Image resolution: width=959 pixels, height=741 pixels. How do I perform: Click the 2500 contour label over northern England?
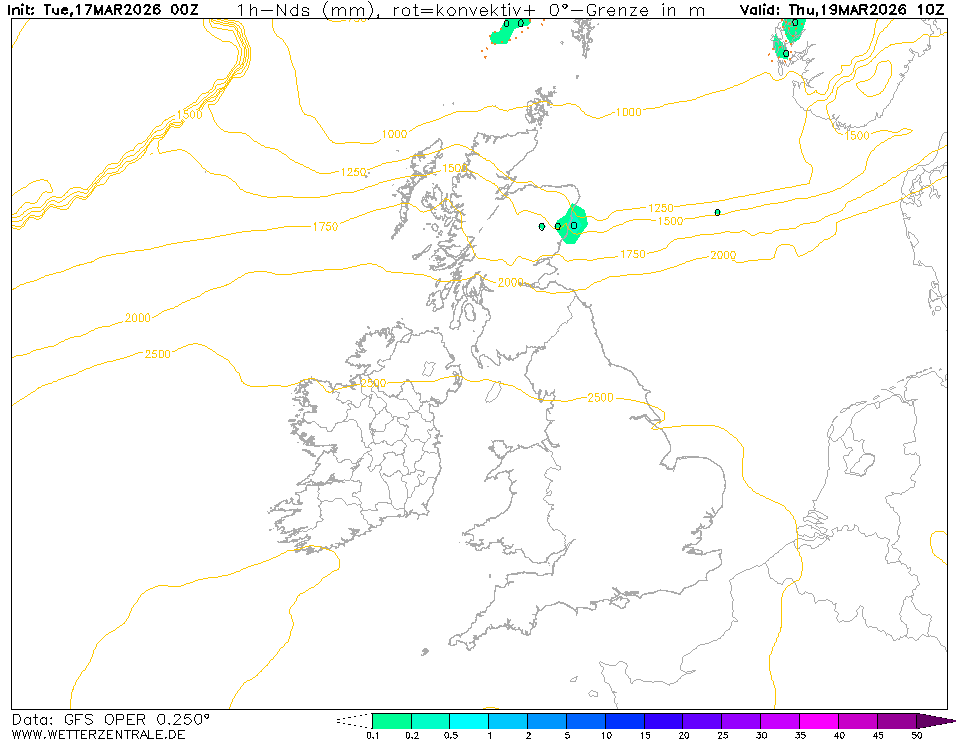(600, 398)
